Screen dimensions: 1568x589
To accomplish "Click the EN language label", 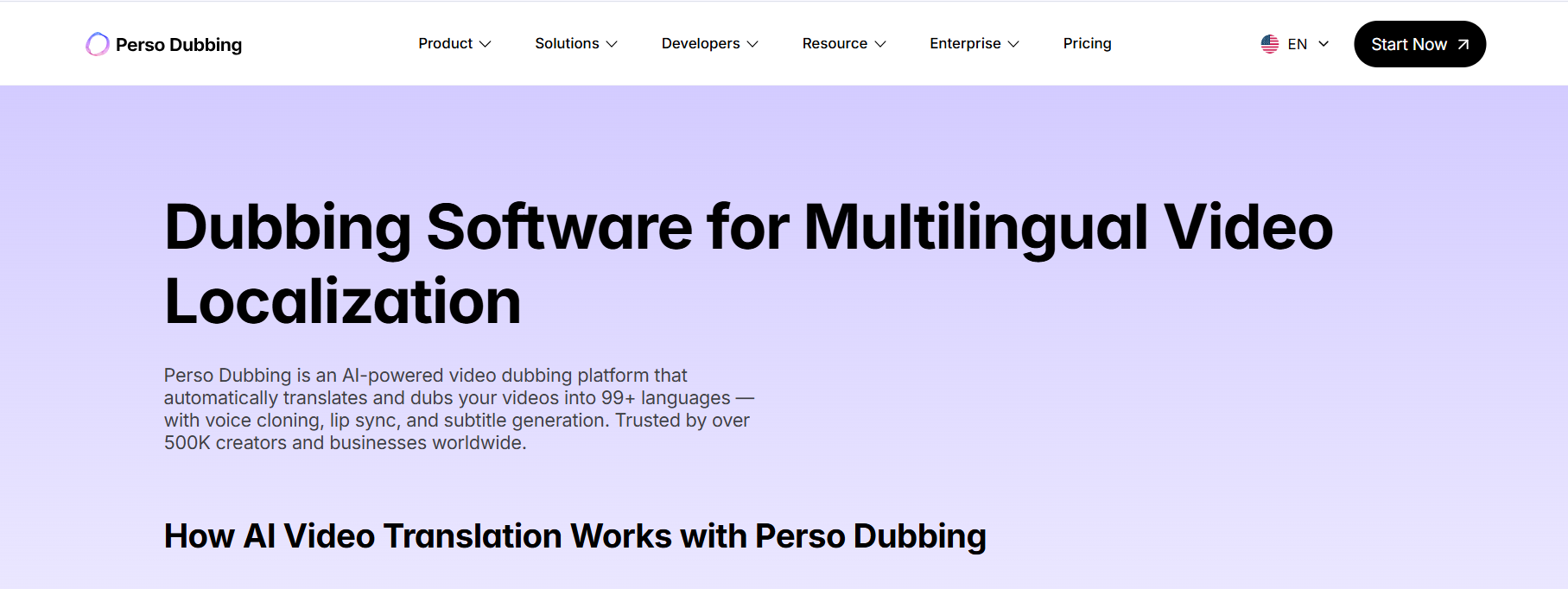I will coord(1297,44).
